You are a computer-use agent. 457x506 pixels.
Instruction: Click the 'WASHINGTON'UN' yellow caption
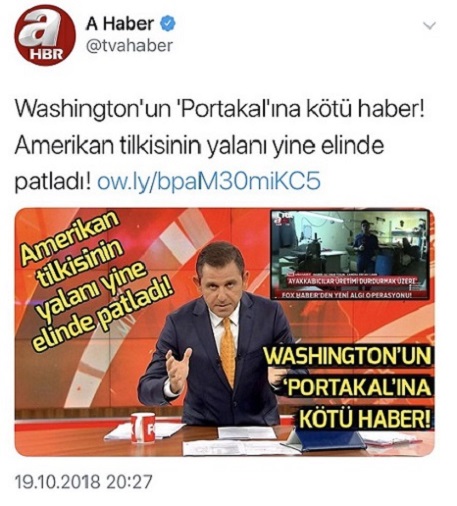click(348, 357)
